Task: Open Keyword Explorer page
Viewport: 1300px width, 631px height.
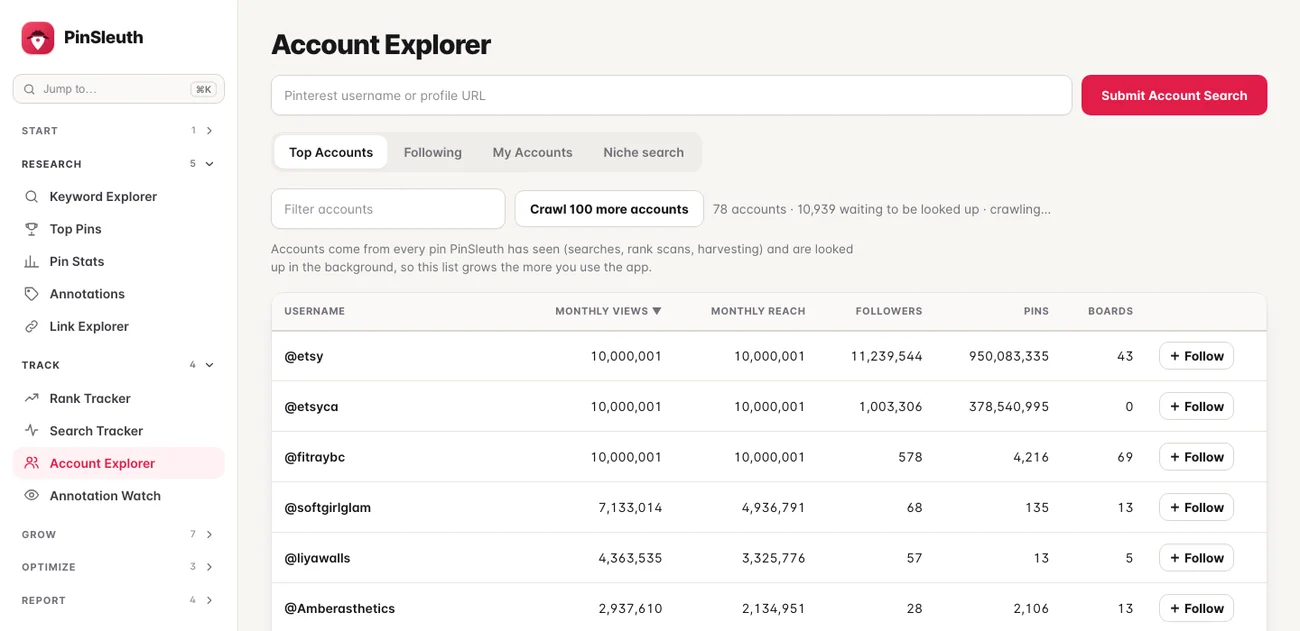Action: point(118,197)
